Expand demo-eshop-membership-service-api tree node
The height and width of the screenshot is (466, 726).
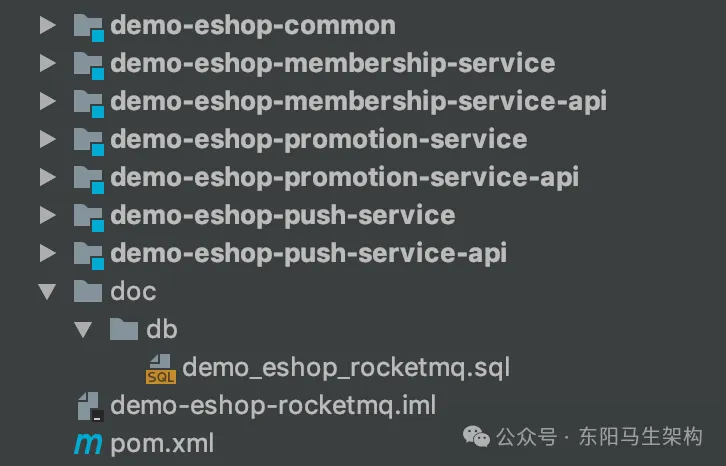(x=47, y=101)
